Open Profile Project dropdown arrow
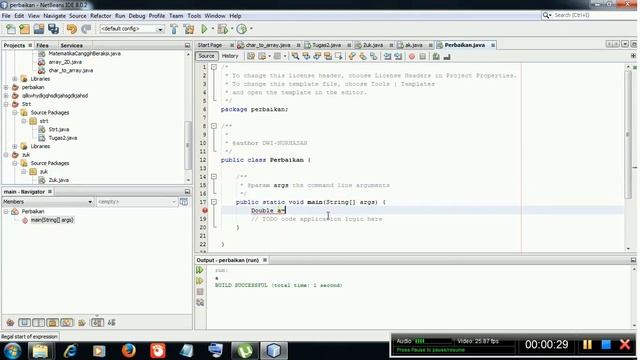Viewport: 640px width, 360px height. click(x=251, y=29)
